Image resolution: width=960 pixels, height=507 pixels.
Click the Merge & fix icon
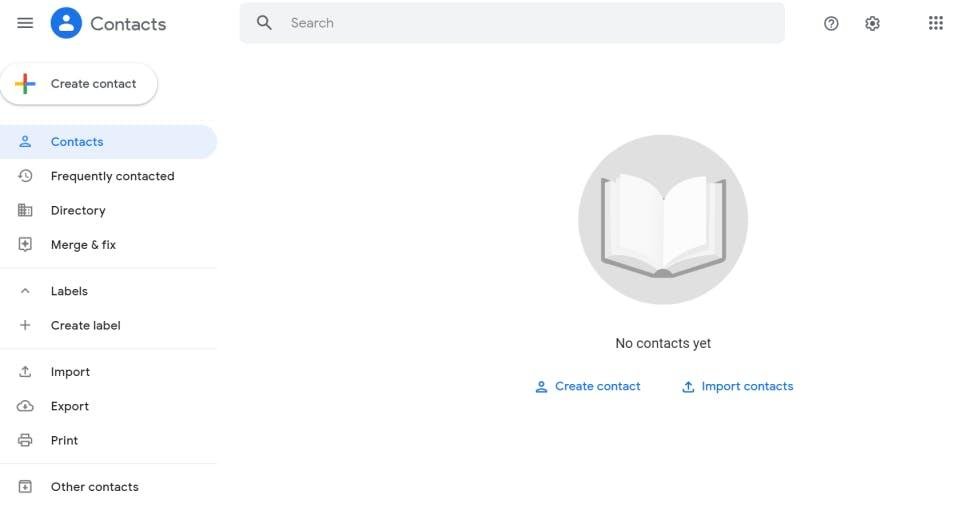tap(26, 245)
